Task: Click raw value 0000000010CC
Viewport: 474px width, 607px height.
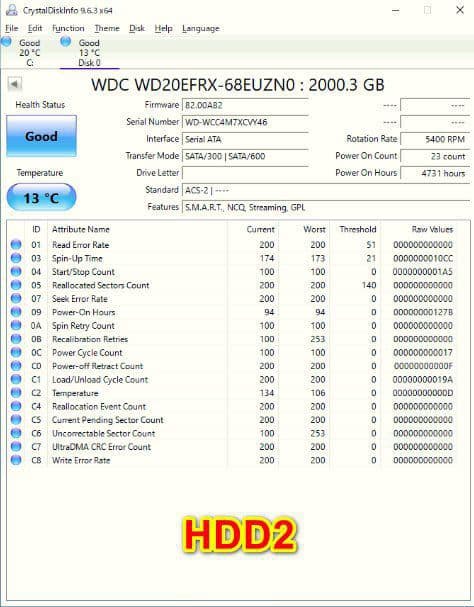Action: [x=423, y=258]
